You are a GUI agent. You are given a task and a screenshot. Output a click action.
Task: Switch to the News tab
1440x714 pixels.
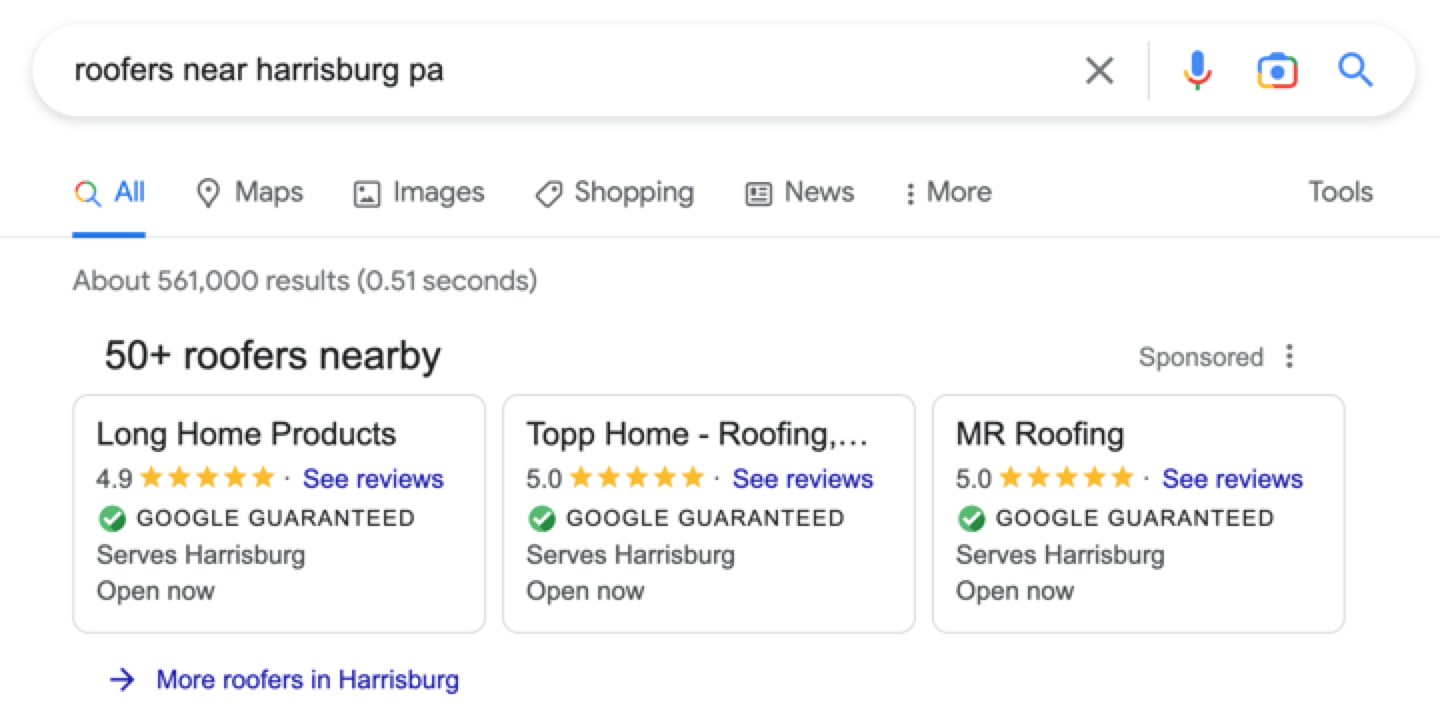pyautogui.click(x=799, y=192)
